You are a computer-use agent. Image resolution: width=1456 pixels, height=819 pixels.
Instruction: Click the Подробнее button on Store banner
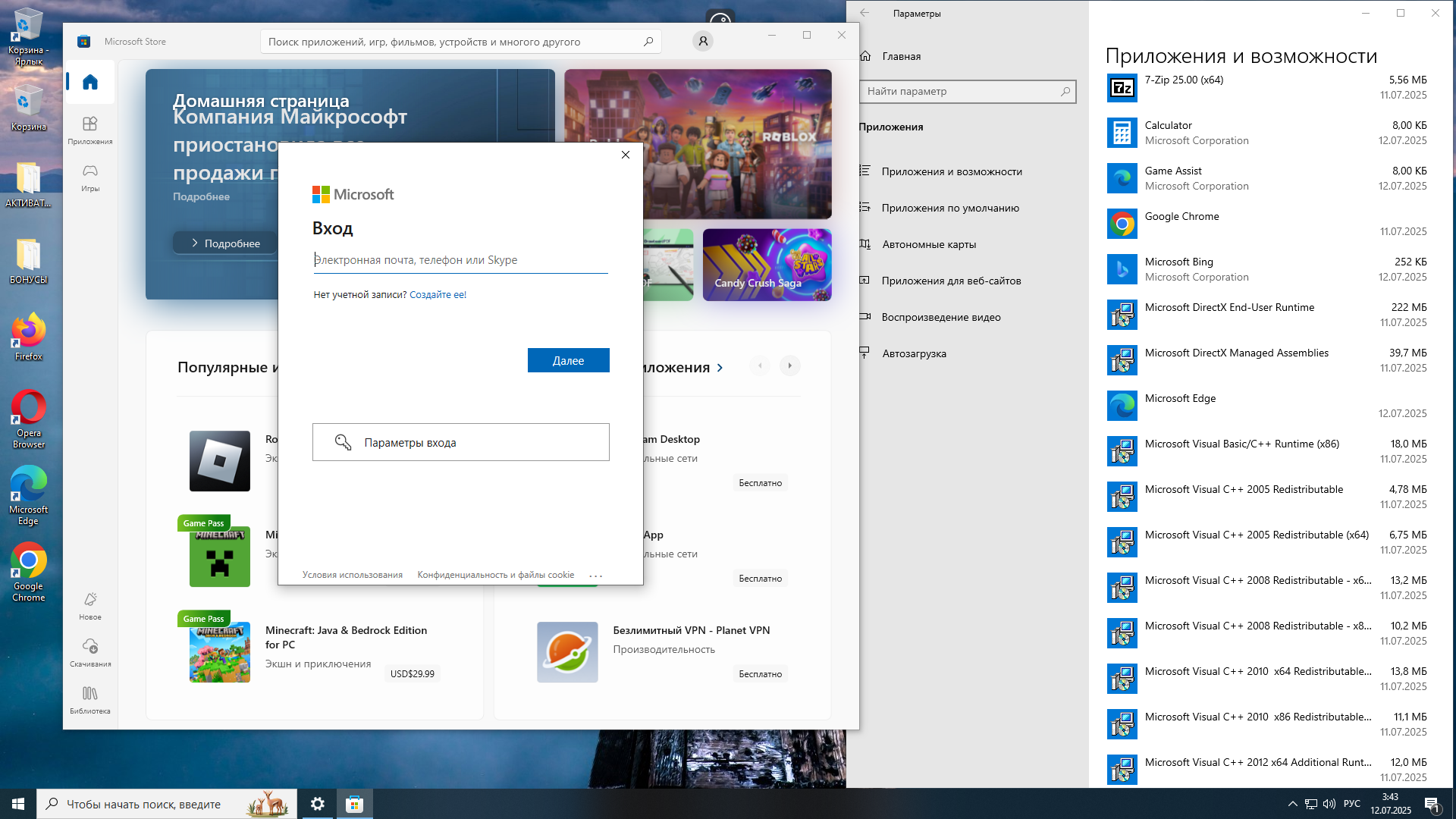click(x=225, y=243)
